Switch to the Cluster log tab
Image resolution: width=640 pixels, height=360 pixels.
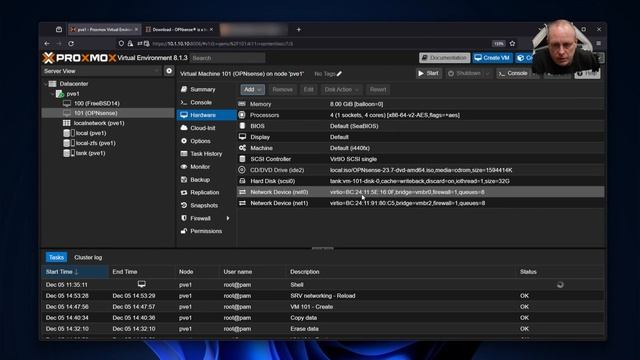88,258
